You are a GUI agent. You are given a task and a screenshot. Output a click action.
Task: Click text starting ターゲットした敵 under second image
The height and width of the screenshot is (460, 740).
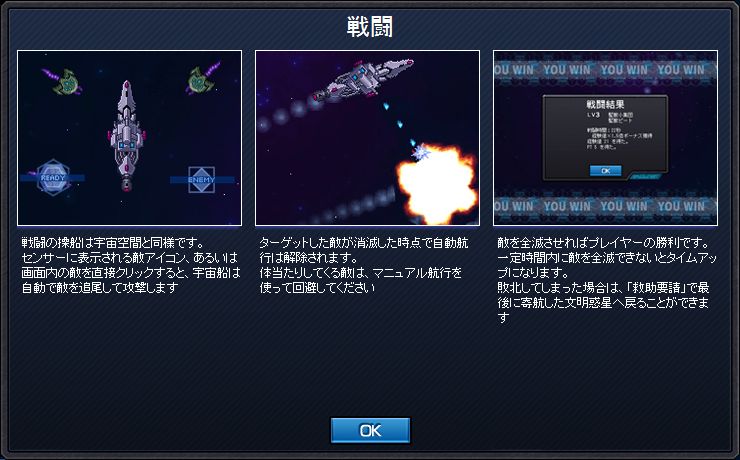[x=363, y=265]
